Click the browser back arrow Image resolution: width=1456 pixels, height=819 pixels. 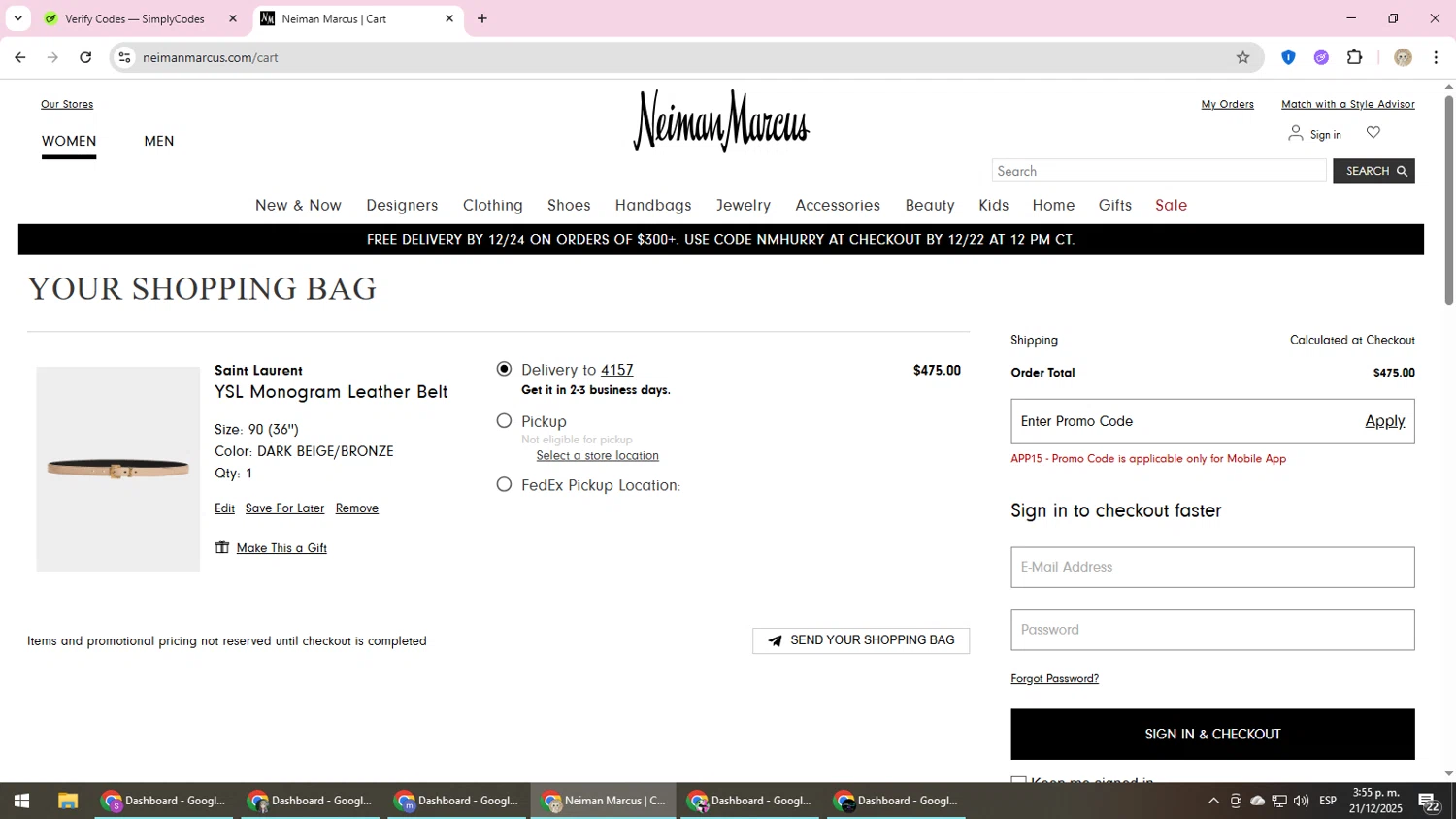click(20, 57)
